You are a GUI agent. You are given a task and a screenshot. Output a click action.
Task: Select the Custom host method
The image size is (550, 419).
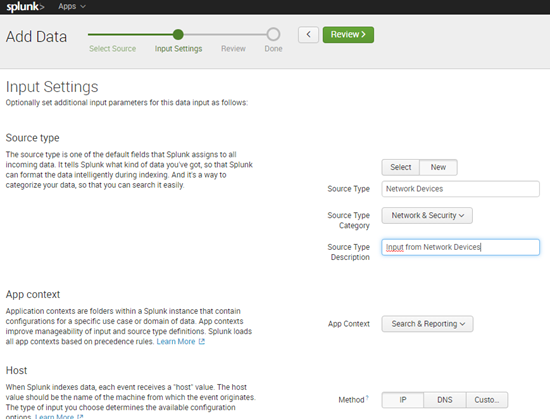[487, 400]
